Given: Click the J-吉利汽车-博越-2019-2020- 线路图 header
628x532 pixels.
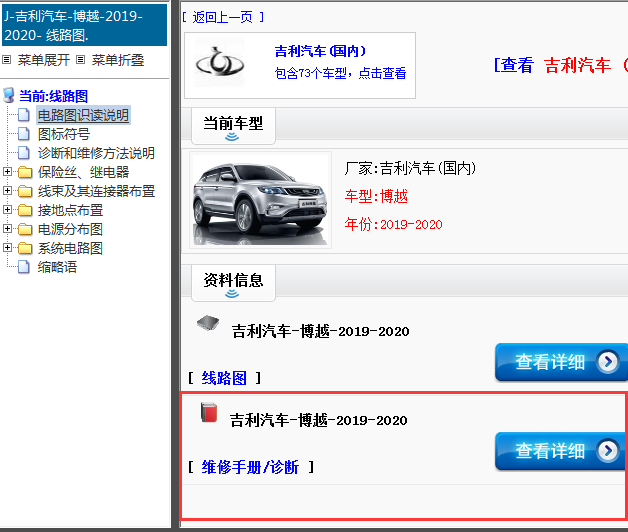Looking at the screenshot, I should tap(84, 25).
